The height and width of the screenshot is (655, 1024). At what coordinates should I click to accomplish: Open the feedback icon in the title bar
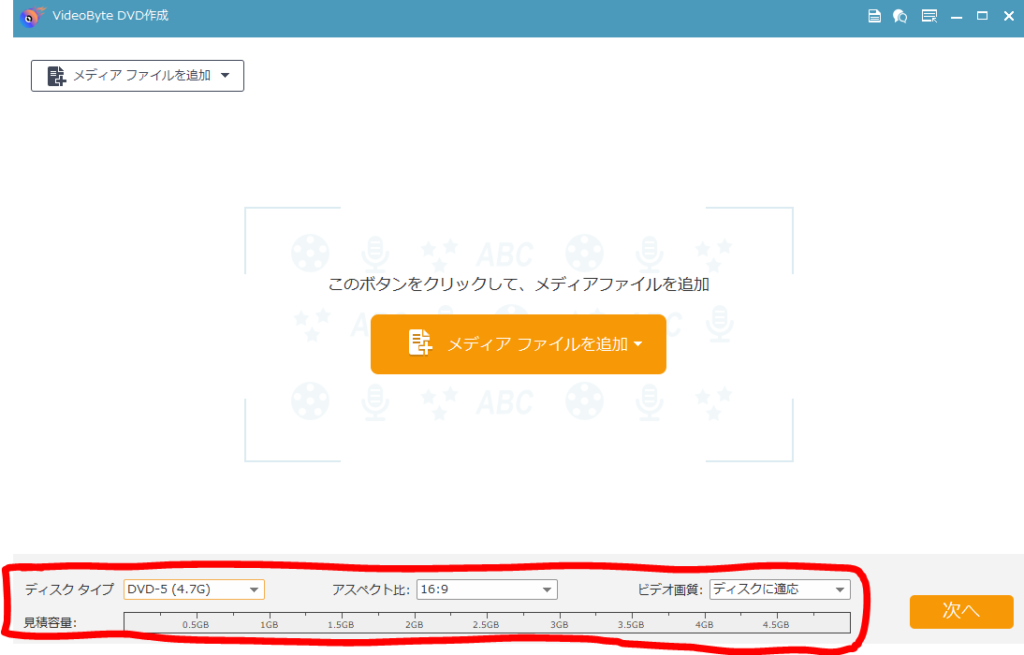899,16
